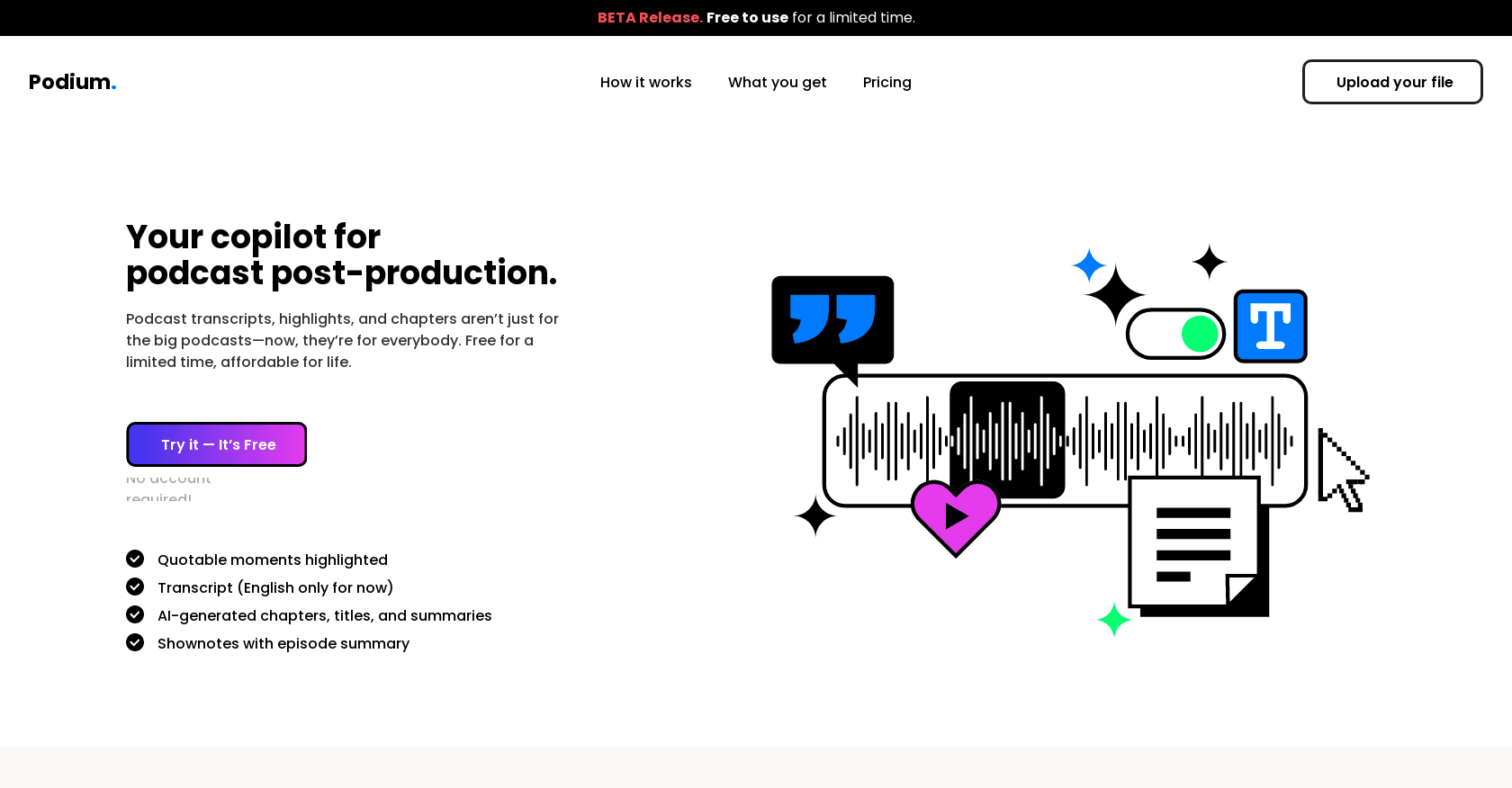1512x788 pixels.
Task: Click checkmark next to Shownotes with episode summary
Action: (135, 642)
